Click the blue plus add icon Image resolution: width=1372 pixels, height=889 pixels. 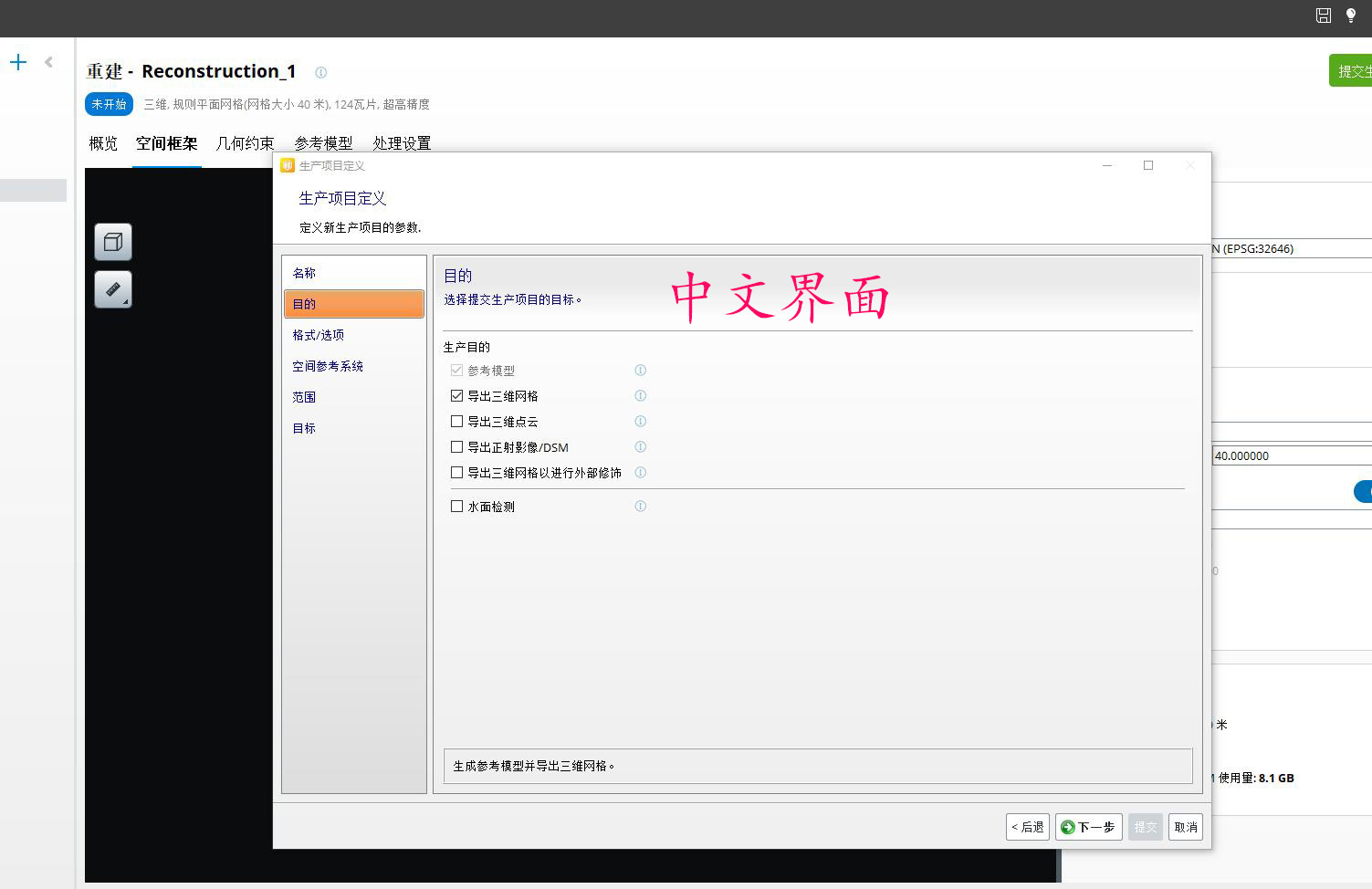click(18, 62)
